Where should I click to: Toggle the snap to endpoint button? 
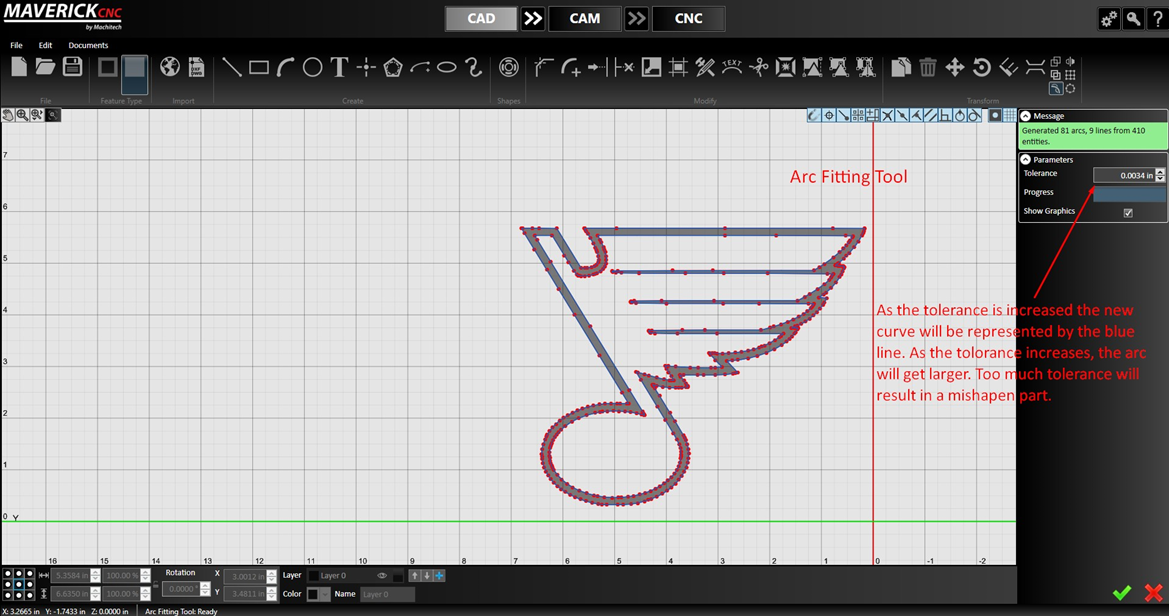pyautogui.click(x=843, y=116)
